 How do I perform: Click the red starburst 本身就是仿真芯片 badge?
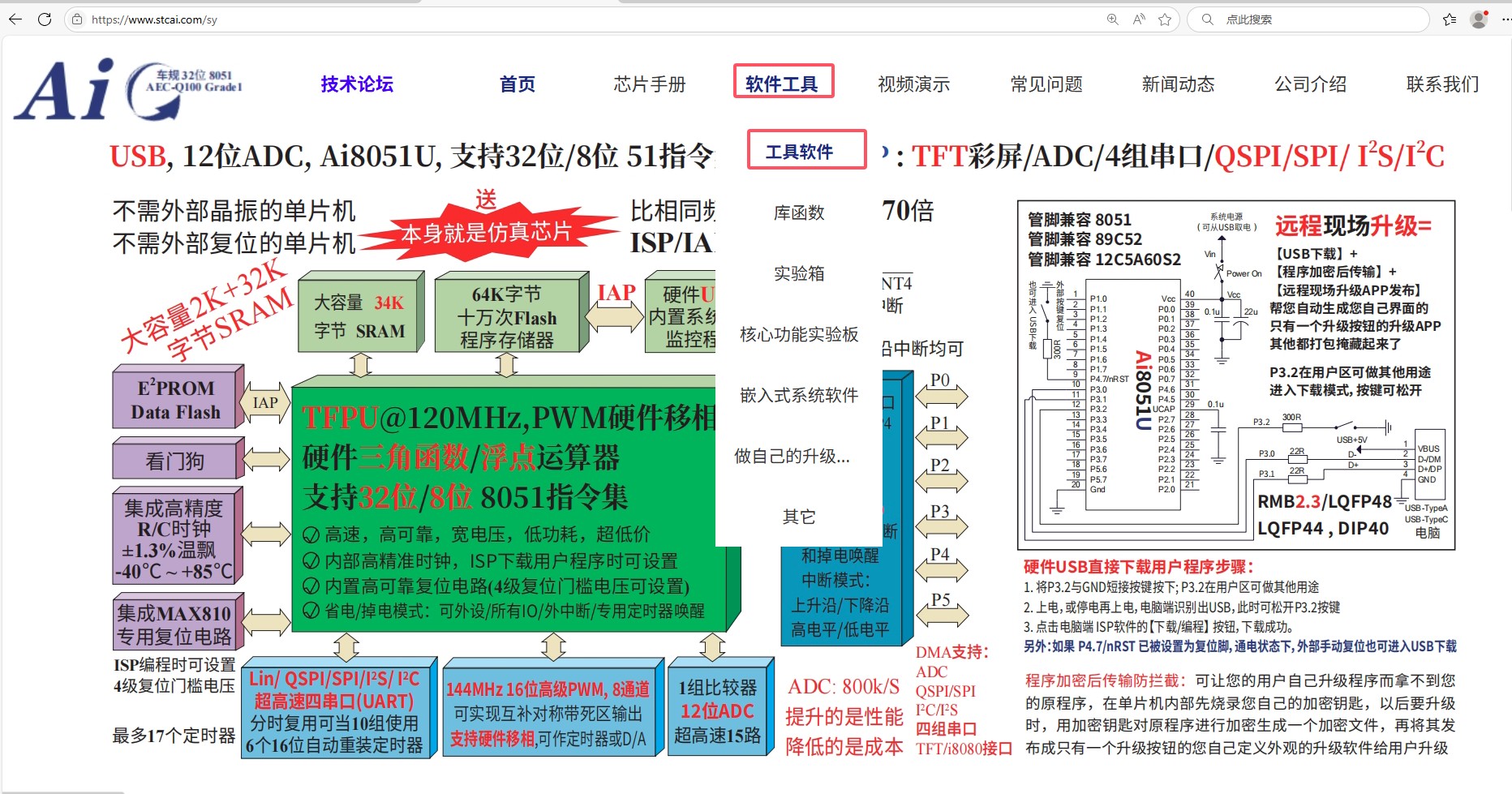487,233
